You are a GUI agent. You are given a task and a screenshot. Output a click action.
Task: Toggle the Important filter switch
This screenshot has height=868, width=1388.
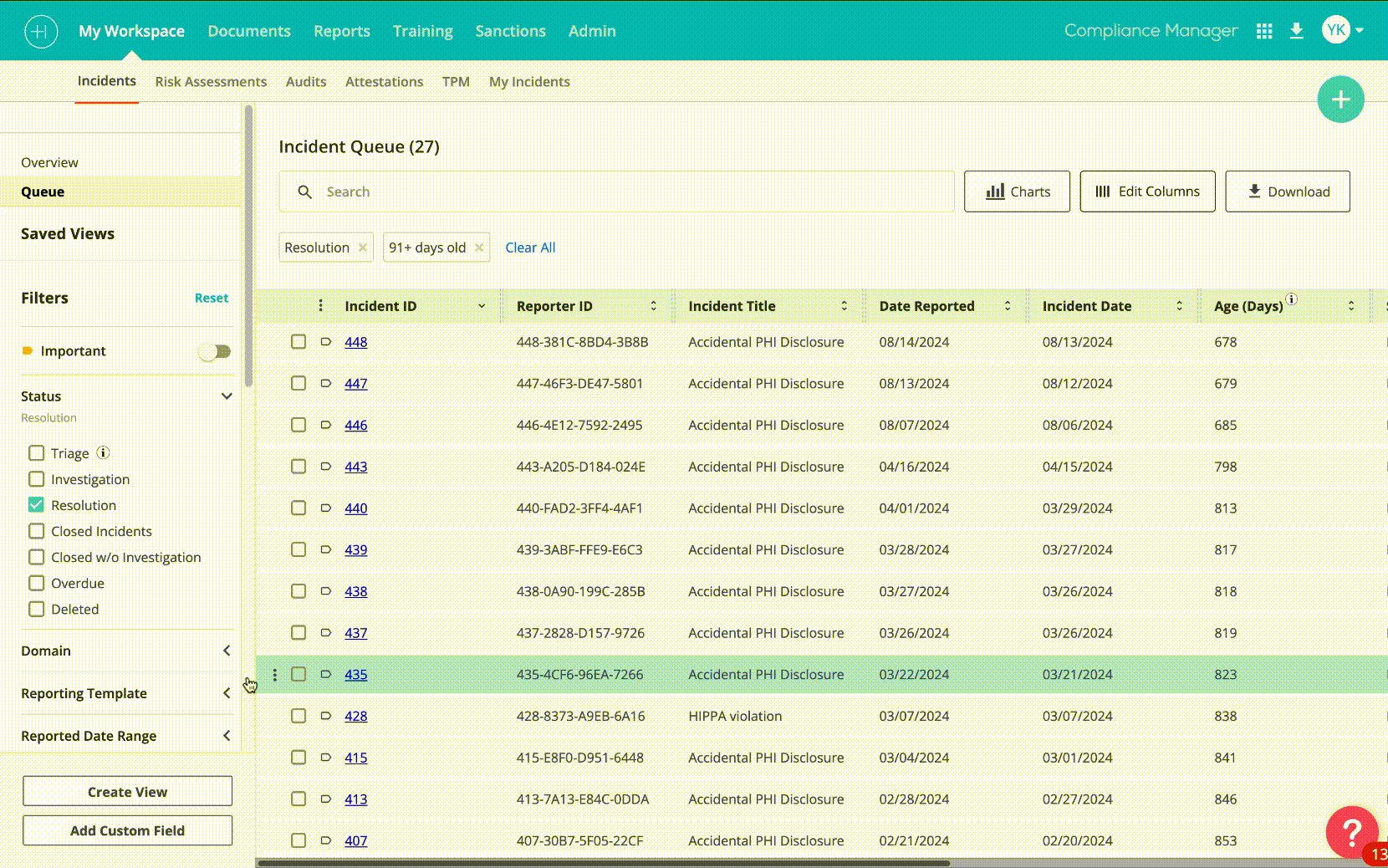coord(215,351)
